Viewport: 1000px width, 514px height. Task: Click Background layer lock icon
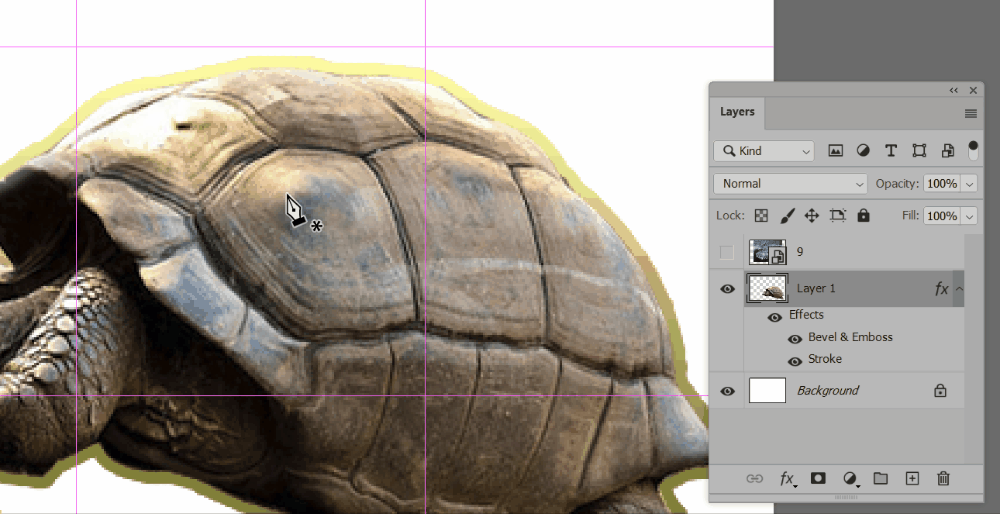(x=940, y=390)
